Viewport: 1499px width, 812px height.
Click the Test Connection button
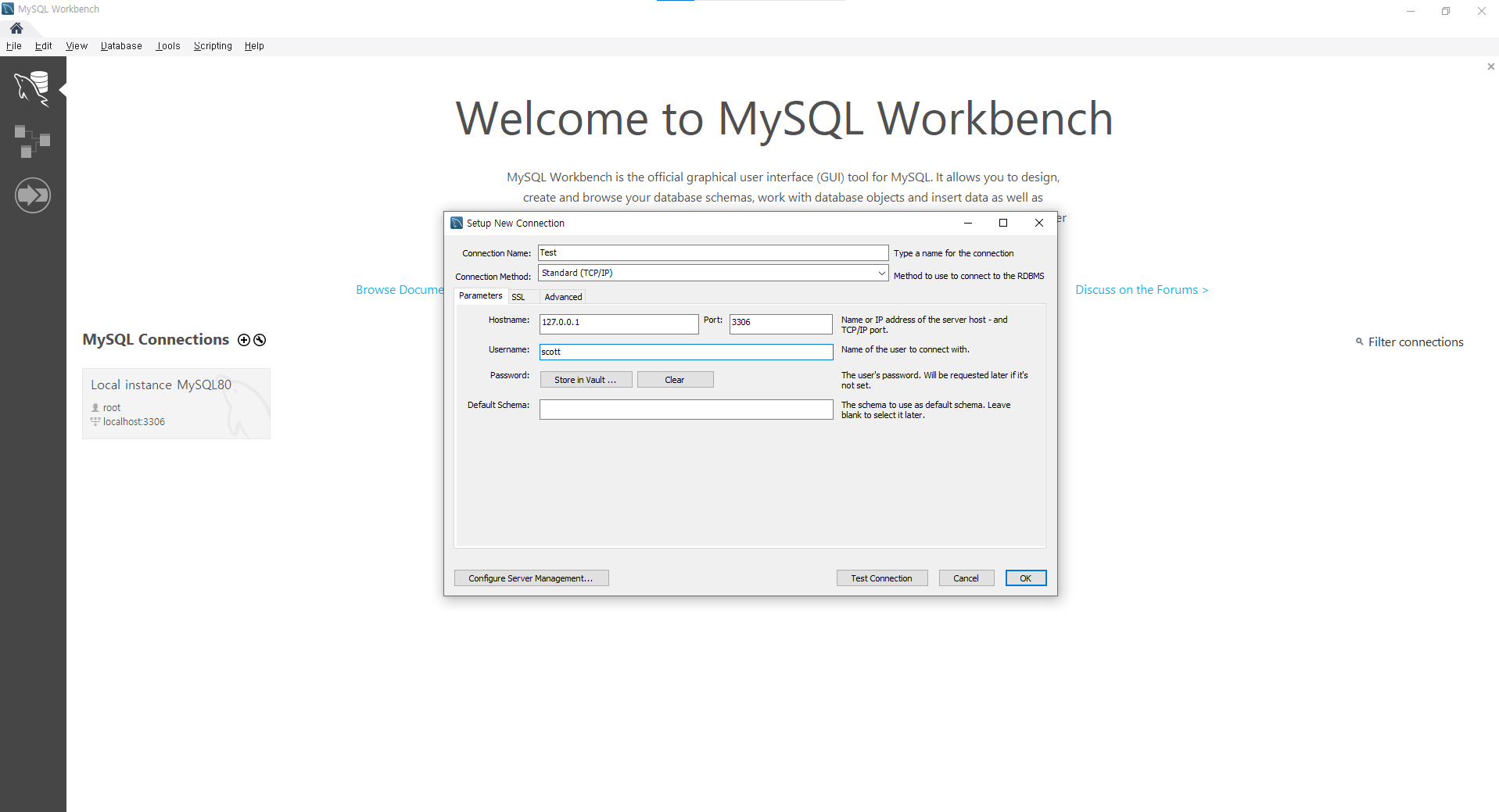881,578
